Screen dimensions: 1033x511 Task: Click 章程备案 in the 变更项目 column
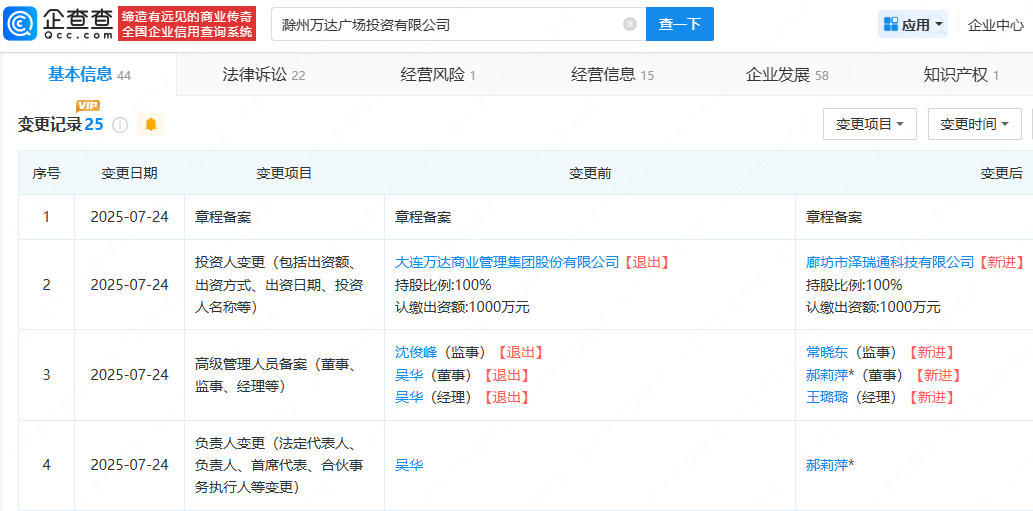[x=223, y=217]
